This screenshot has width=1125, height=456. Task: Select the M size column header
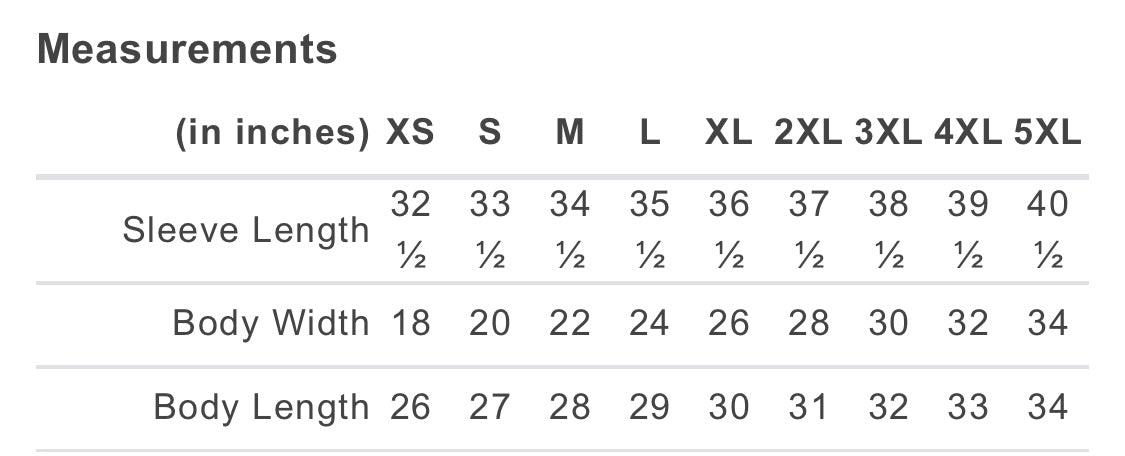click(569, 133)
